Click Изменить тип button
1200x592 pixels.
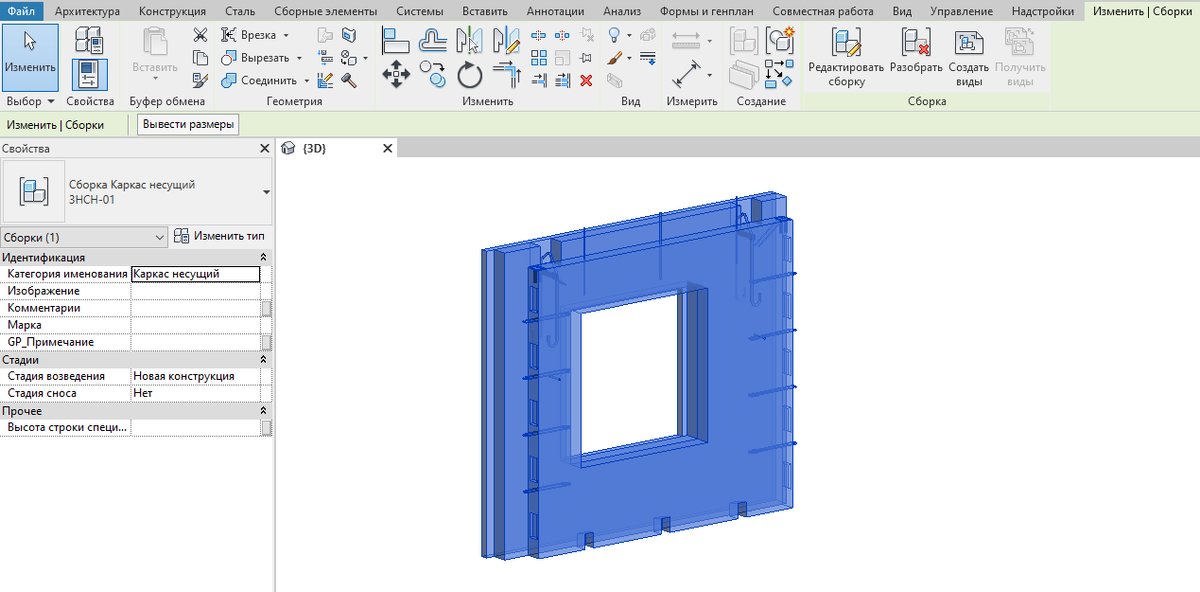(x=219, y=236)
